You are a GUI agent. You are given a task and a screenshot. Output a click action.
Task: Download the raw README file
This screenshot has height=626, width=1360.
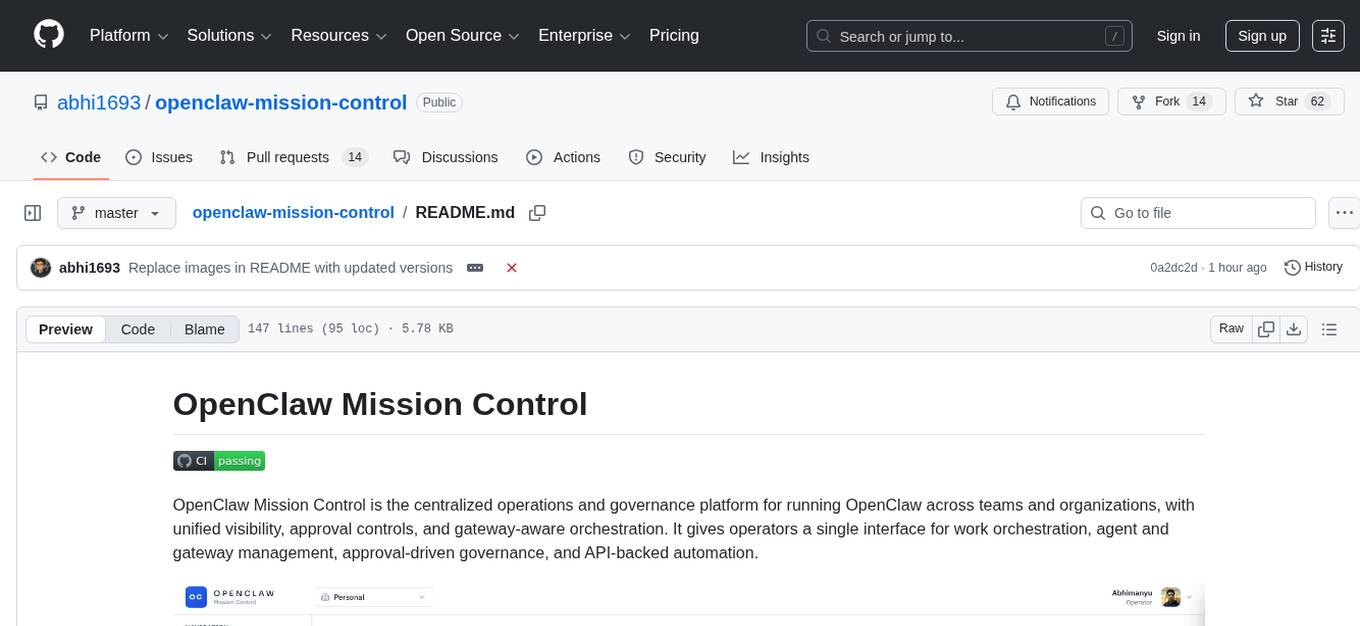click(x=1294, y=328)
